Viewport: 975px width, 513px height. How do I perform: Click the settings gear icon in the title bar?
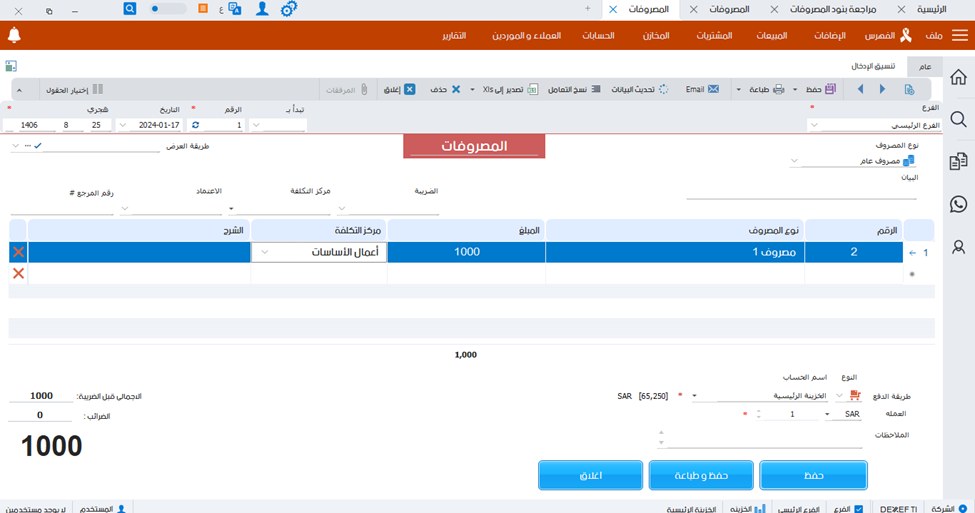coord(288,9)
